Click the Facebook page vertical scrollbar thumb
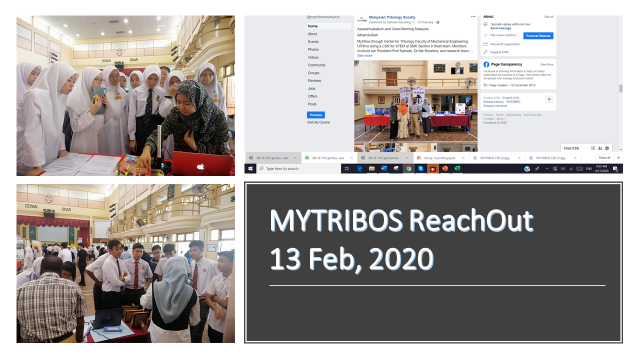The width and height of the screenshot is (640, 360). 620,88
